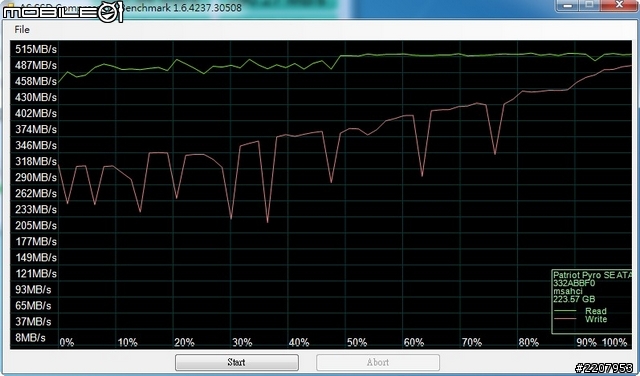Click the 50% progress label
Screen dimensions: 640x376
(357, 342)
